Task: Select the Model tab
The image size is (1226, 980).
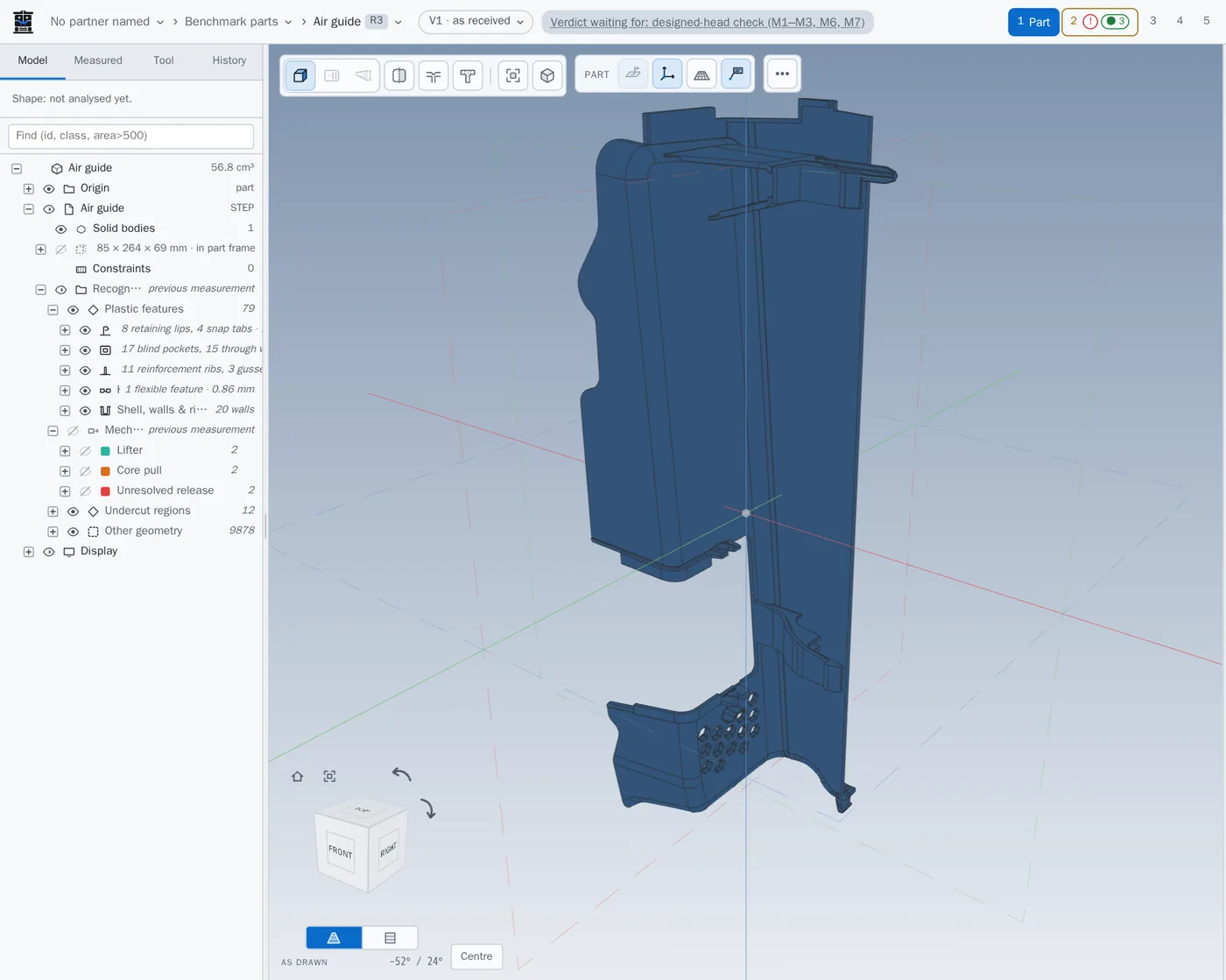Action: click(32, 60)
